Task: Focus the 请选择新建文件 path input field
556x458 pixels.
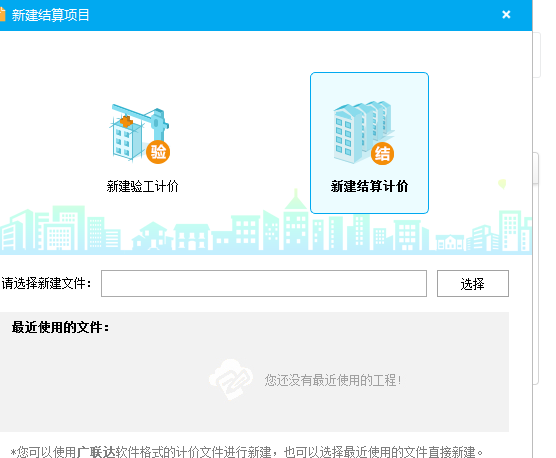Action: (264, 284)
